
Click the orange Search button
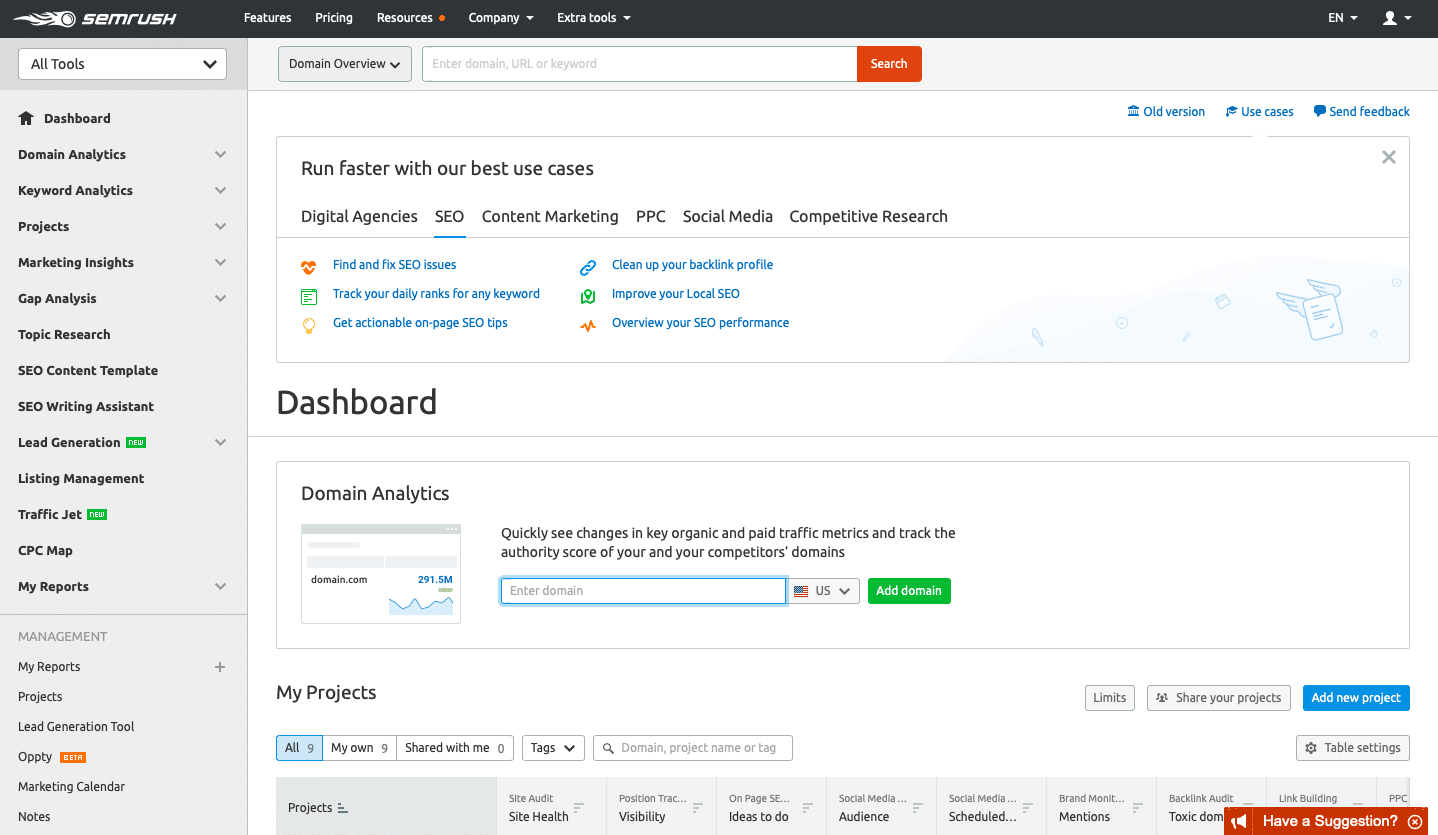[889, 64]
